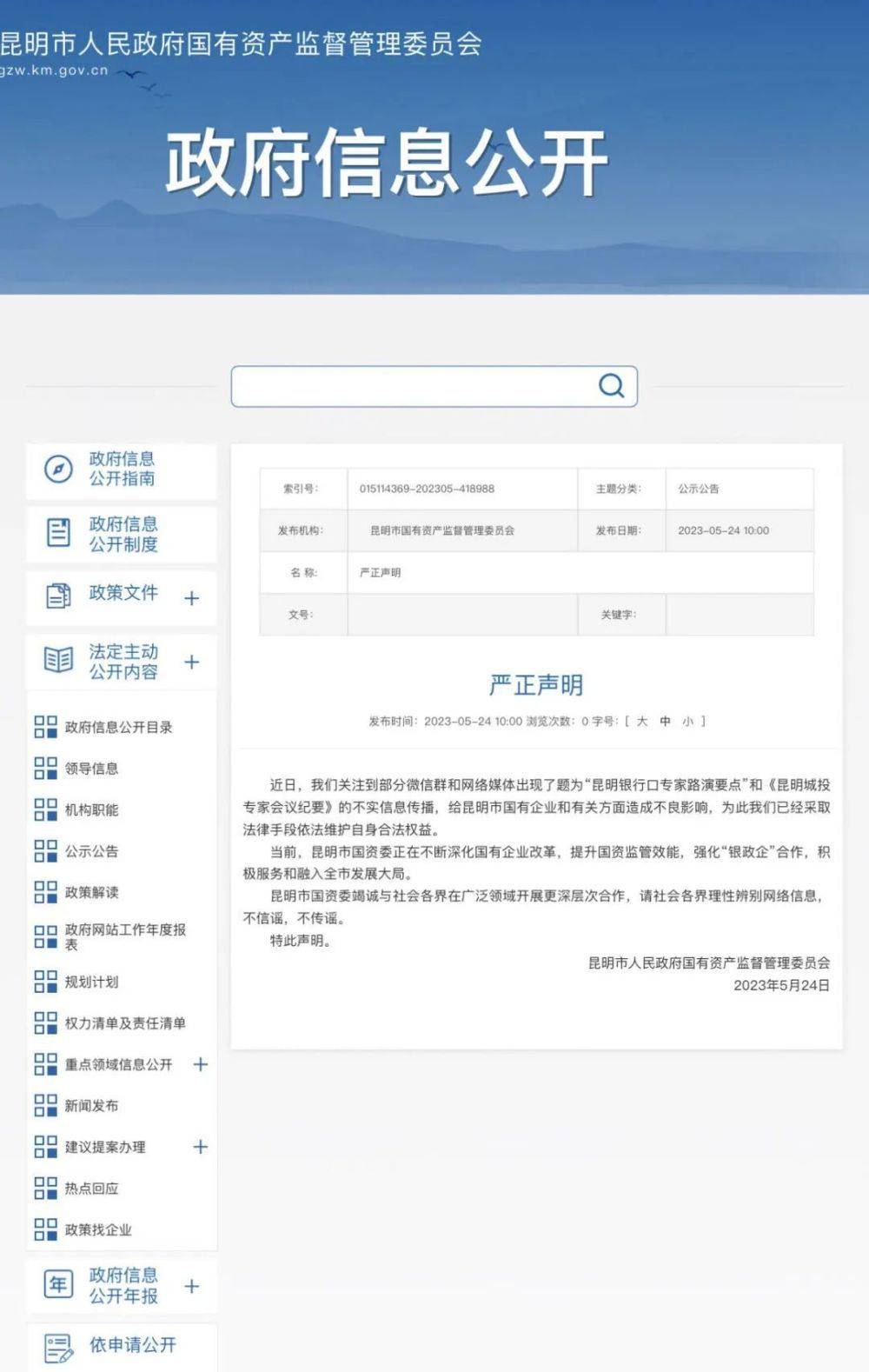869x1372 pixels.
Task: Click the form icon beside 依申请公开
Action: click(58, 1347)
